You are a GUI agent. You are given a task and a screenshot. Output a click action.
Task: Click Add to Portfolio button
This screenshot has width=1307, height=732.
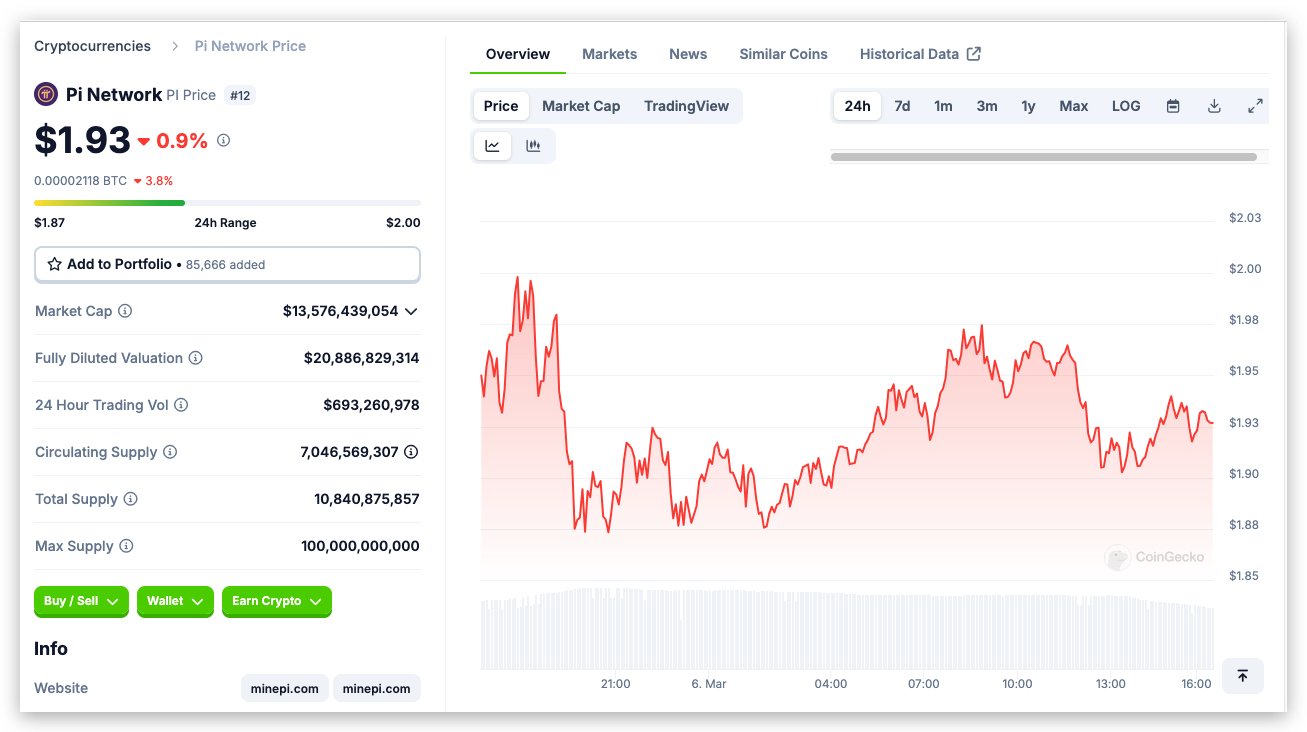[227, 264]
